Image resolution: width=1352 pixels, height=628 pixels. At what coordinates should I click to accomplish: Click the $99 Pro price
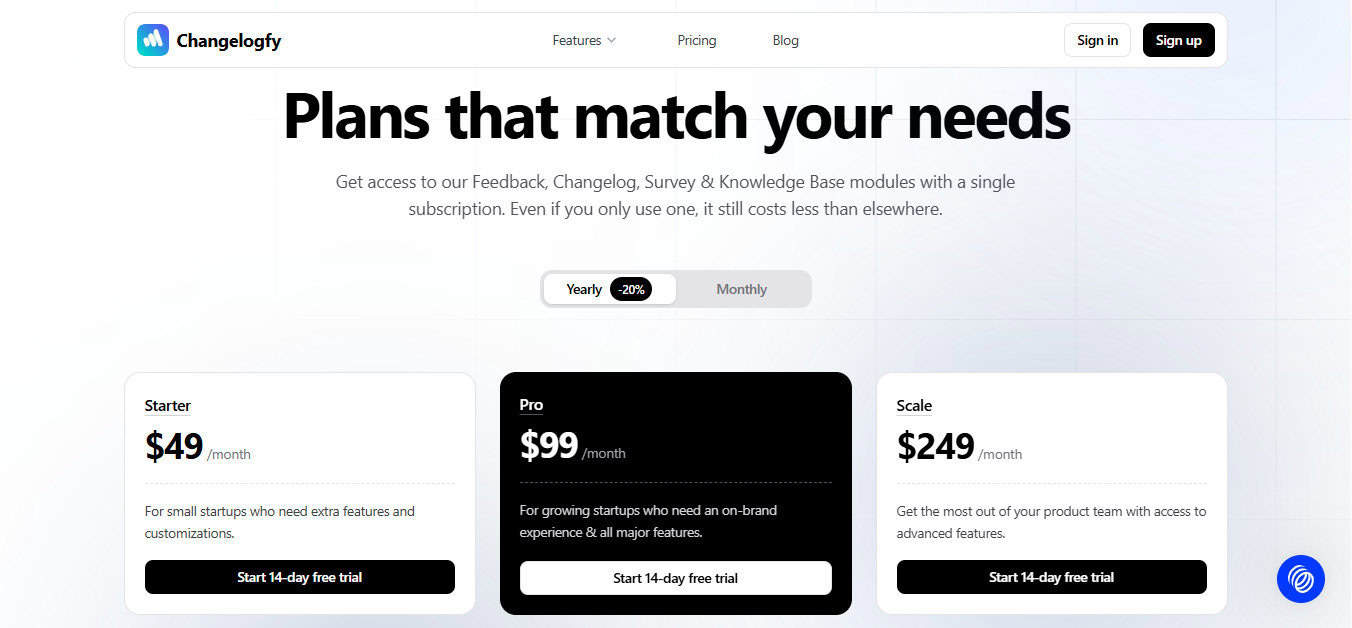pyautogui.click(x=549, y=445)
